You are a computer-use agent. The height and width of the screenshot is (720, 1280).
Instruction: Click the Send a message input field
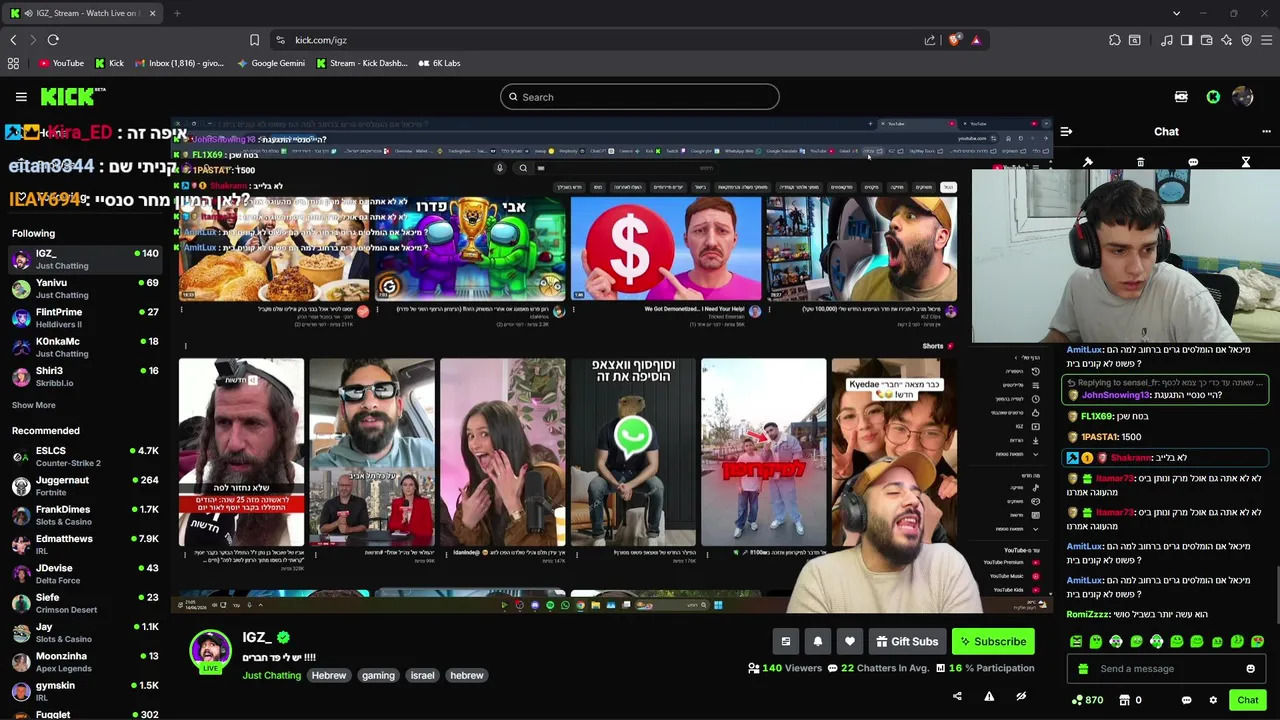pyautogui.click(x=1165, y=669)
